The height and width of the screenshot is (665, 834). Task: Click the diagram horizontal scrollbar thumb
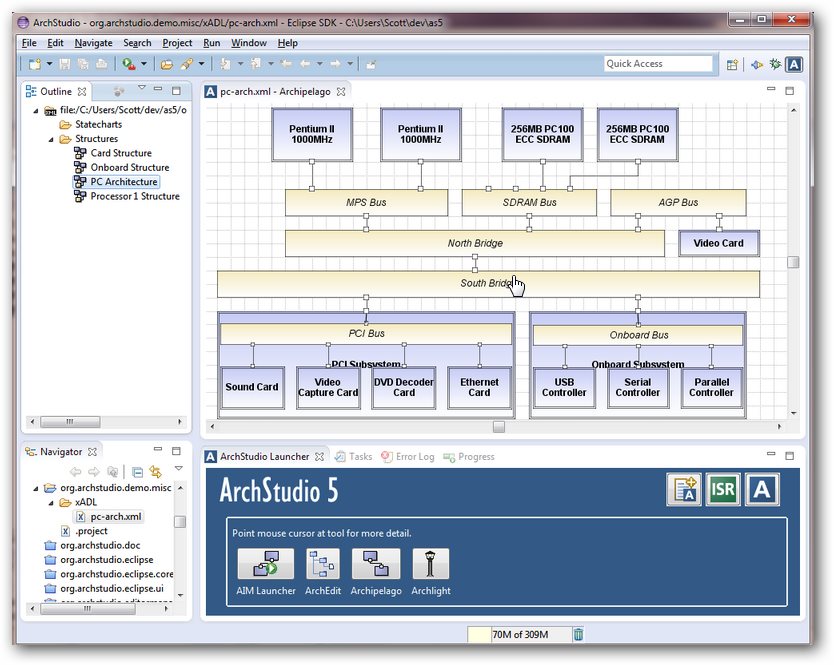[498, 427]
